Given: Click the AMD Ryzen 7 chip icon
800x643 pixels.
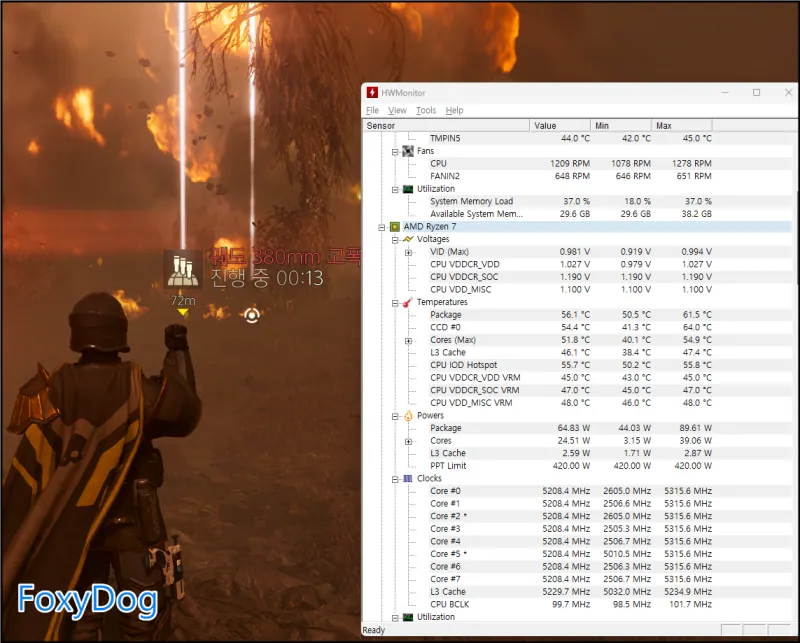Looking at the screenshot, I should coord(394,227).
